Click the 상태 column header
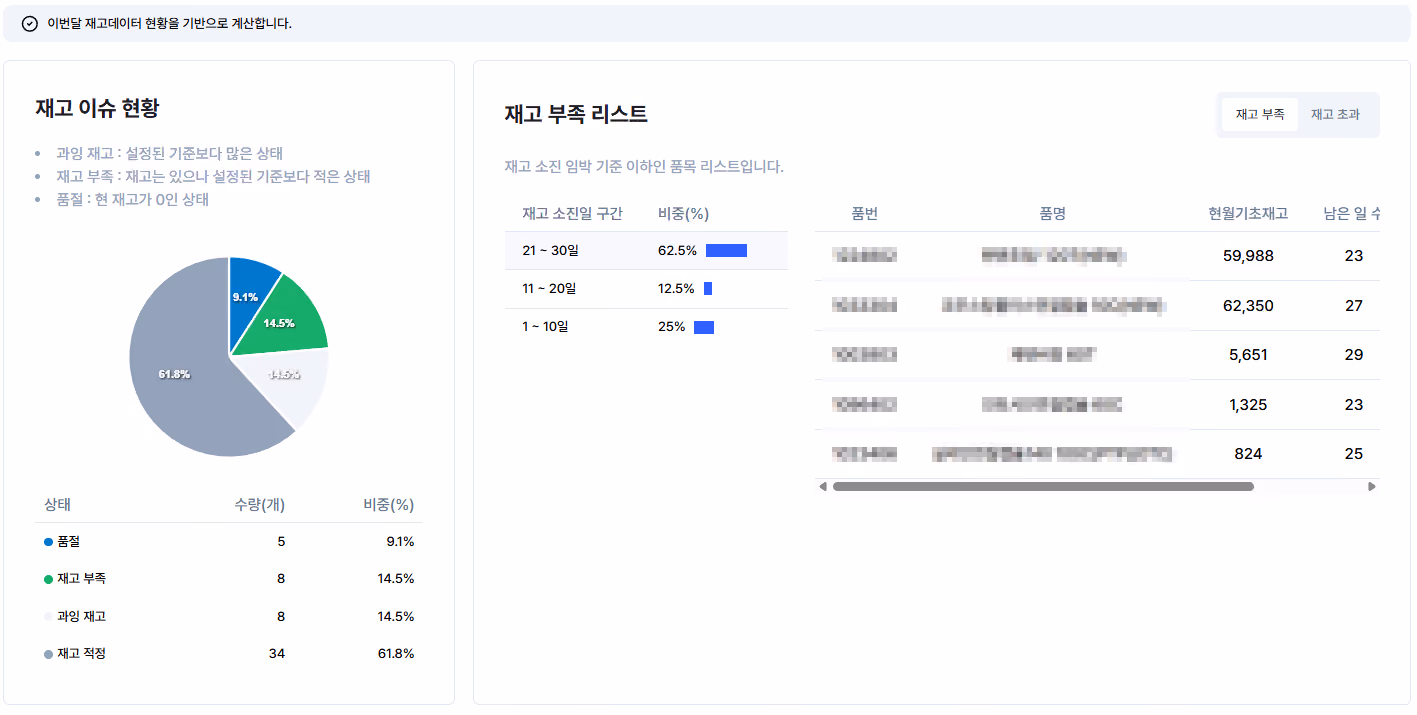The width and height of the screenshot is (1417, 715). point(57,505)
